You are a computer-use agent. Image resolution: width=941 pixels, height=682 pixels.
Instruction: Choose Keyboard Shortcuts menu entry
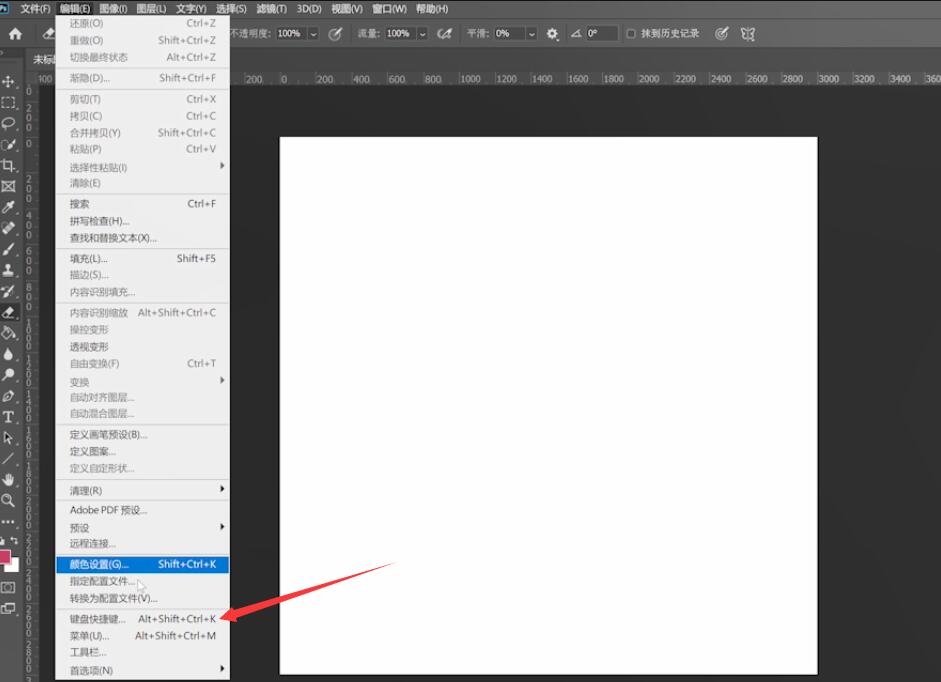click(x=142, y=618)
